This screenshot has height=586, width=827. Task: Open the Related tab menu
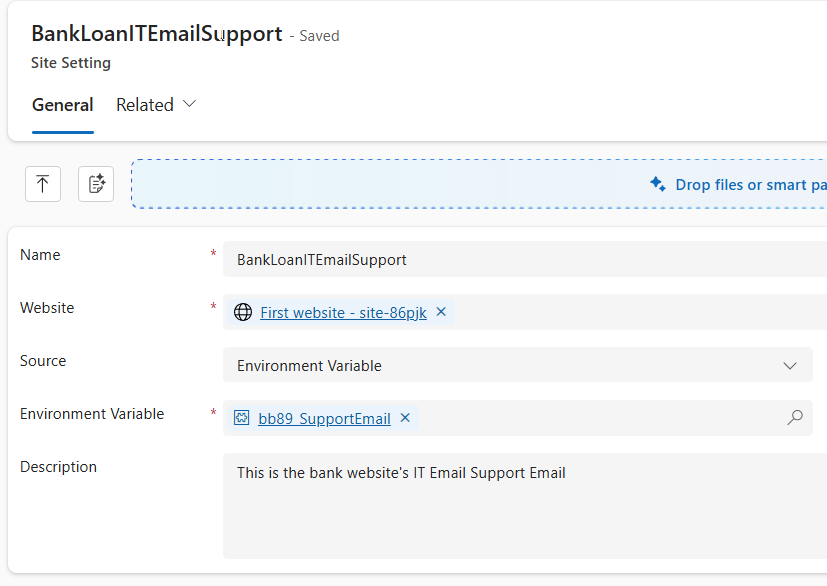pyautogui.click(x=156, y=105)
